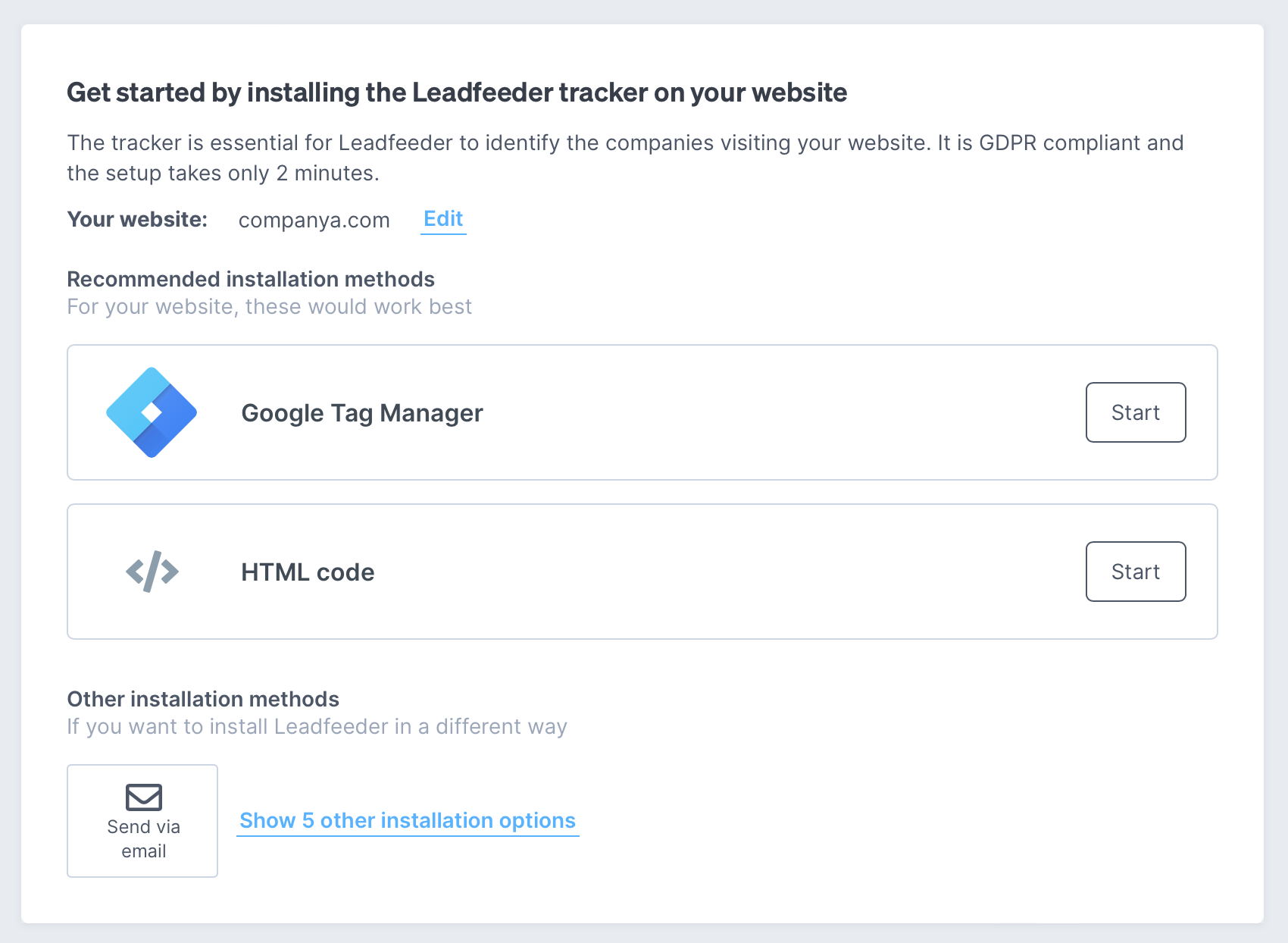Image resolution: width=1288 pixels, height=943 pixels.
Task: Open Google Tag Manager installation via its logo
Action: pyautogui.click(x=152, y=412)
